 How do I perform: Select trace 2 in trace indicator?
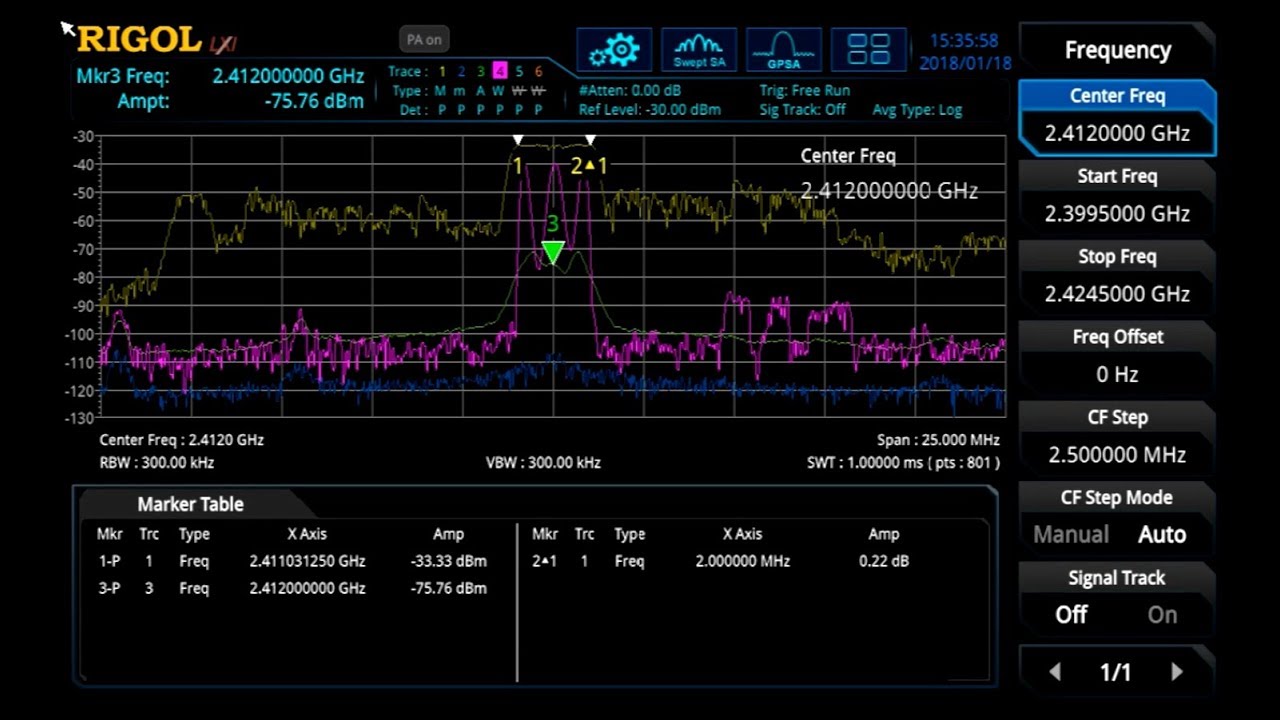coord(461,72)
